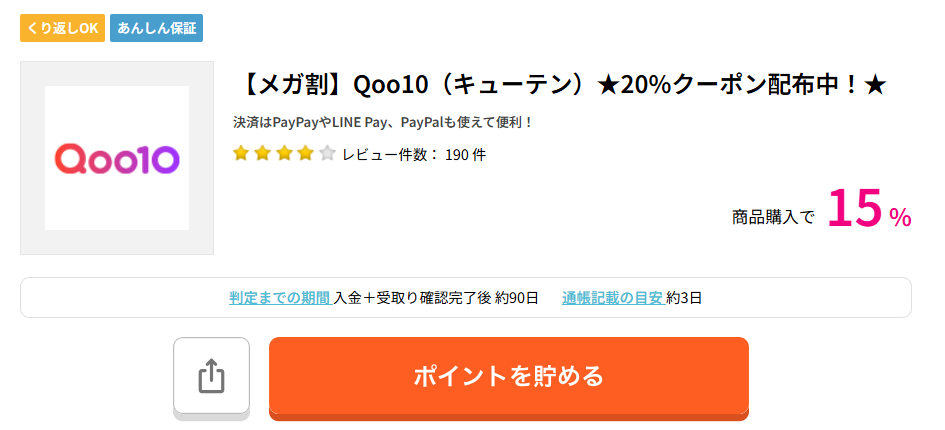Click the 【メガ割】Qoo10 title heading
Image resolution: width=945 pixels, height=430 pixels.
point(559,86)
